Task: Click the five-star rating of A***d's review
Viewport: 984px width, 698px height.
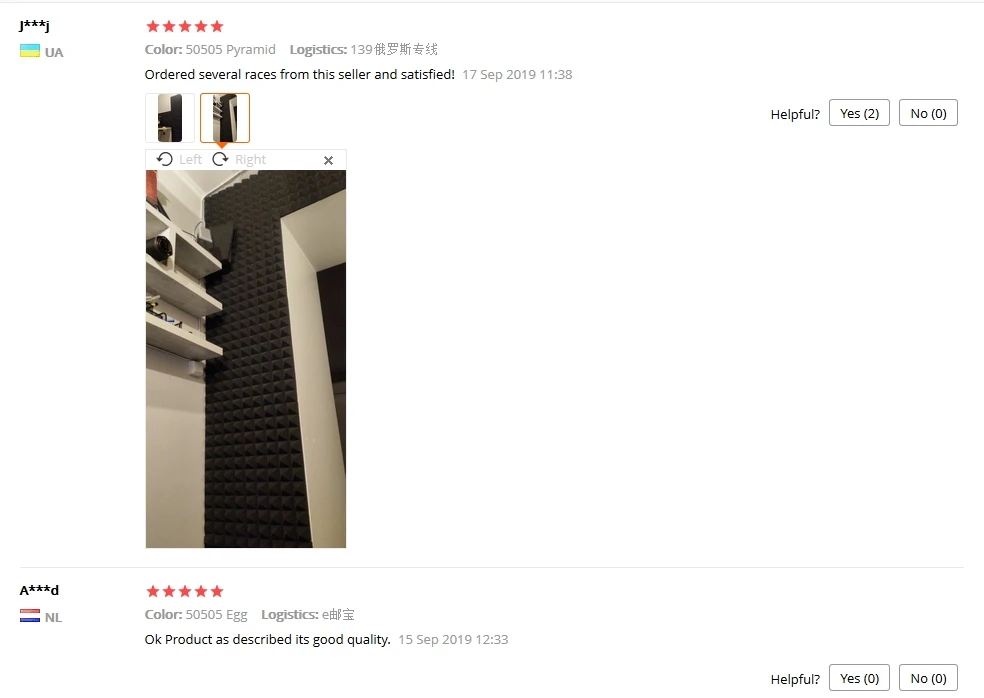Action: click(184, 591)
